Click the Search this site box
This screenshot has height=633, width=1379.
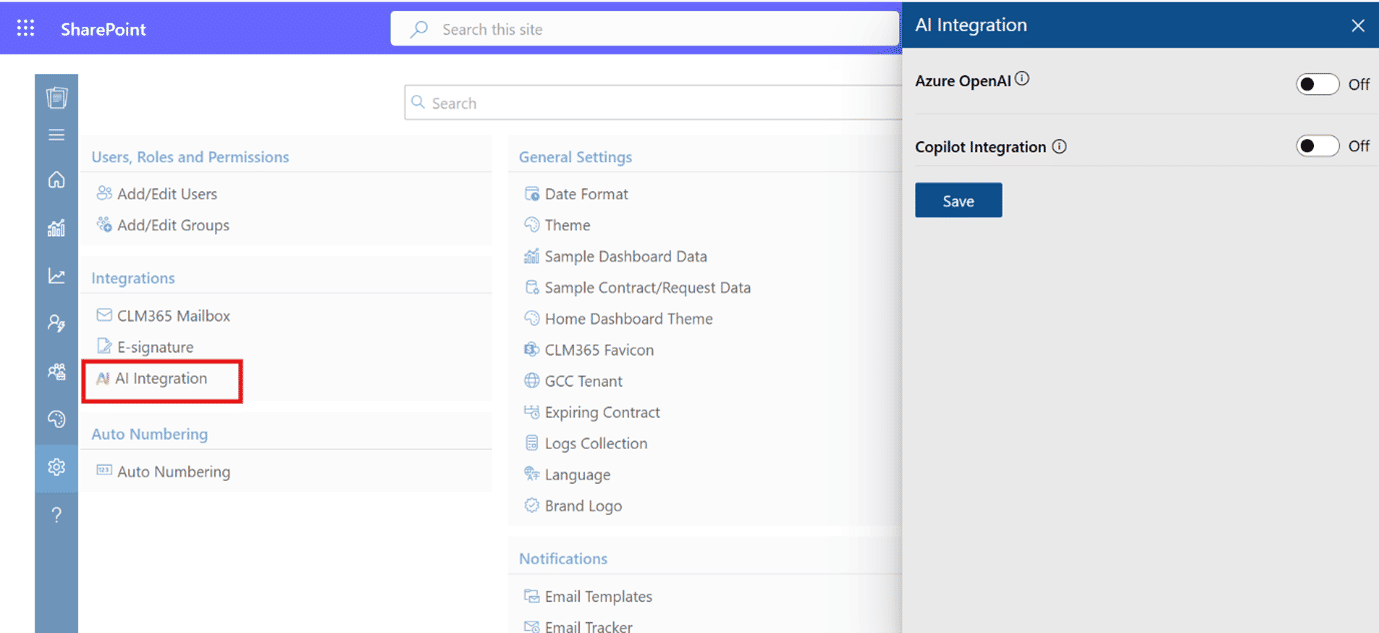point(650,29)
